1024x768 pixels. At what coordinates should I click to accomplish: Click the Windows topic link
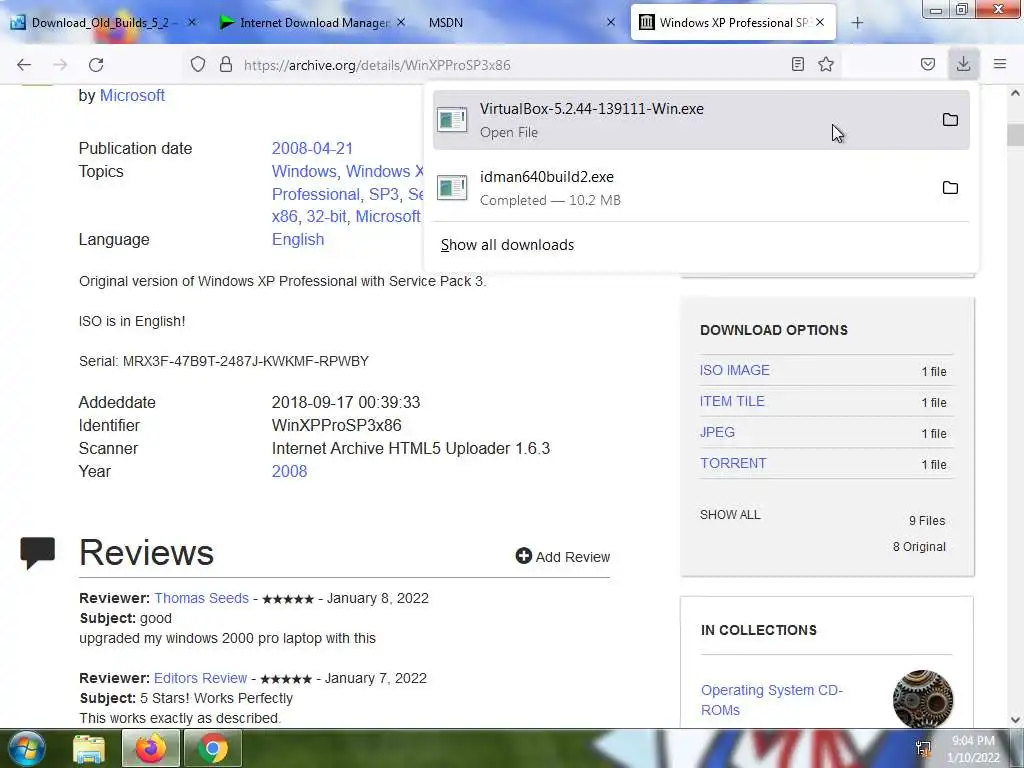(304, 171)
